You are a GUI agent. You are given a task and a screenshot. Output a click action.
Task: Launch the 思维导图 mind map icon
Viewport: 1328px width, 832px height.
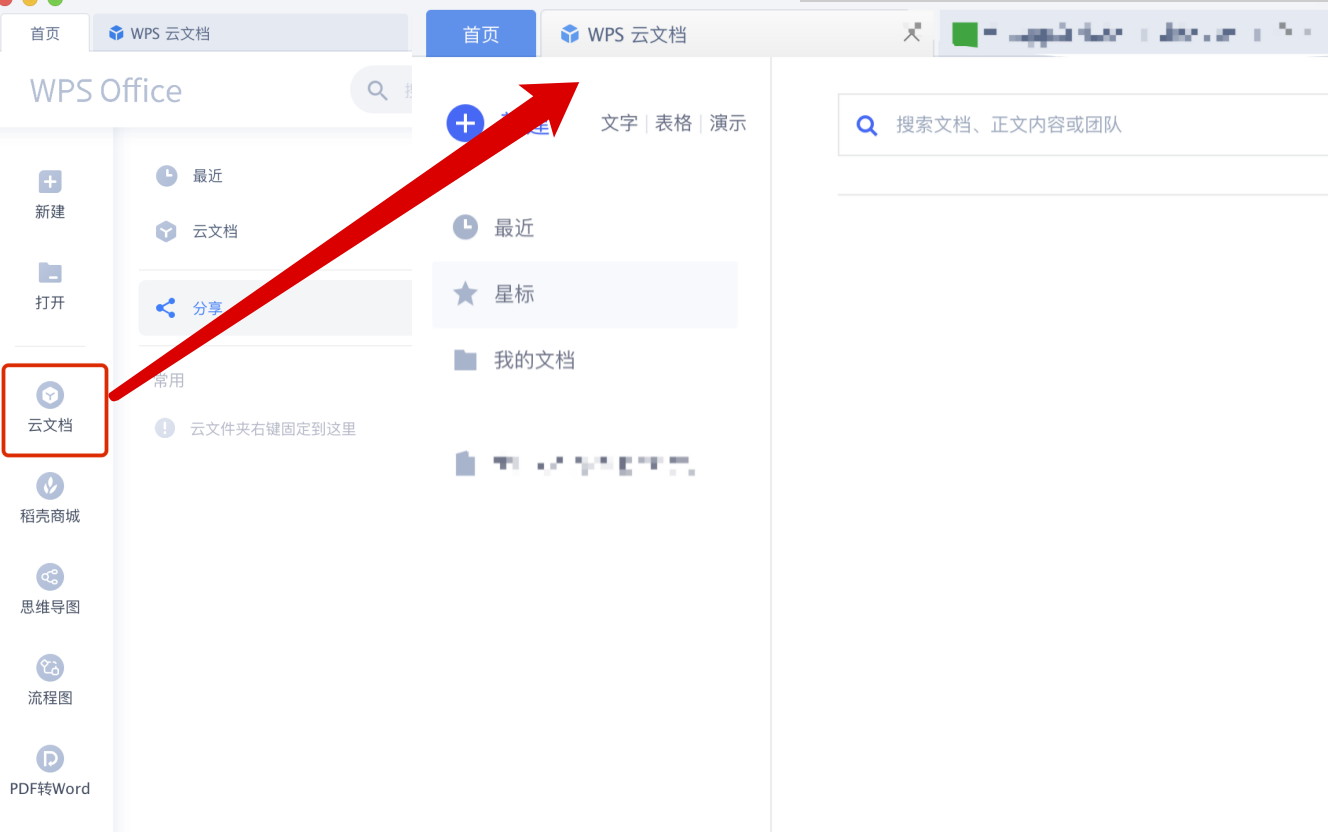click(50, 577)
